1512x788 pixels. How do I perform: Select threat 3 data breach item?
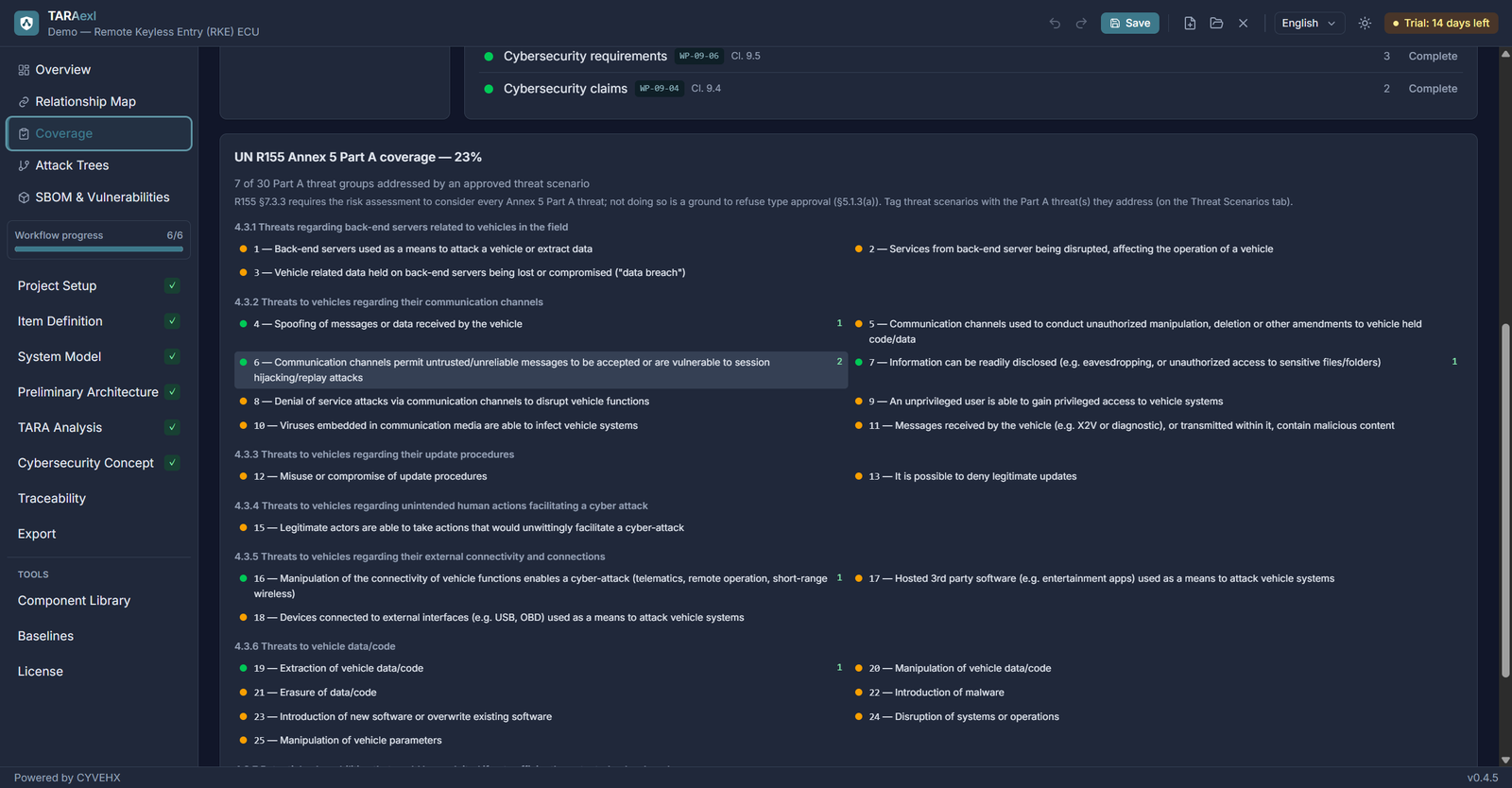[541, 273]
